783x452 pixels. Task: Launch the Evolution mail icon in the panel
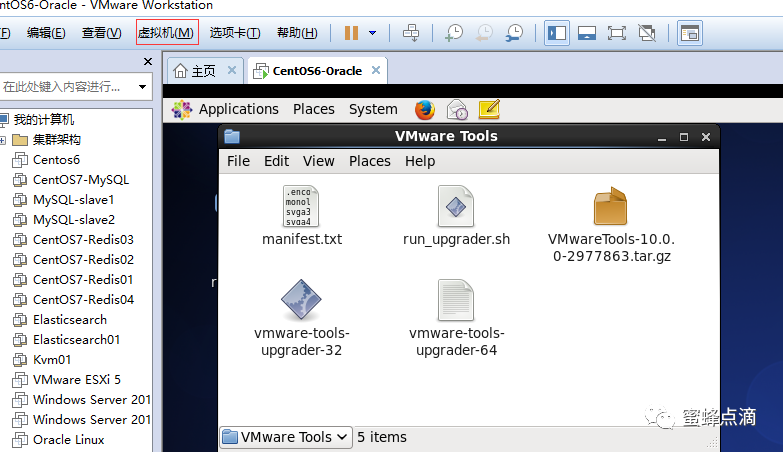[x=457, y=109]
